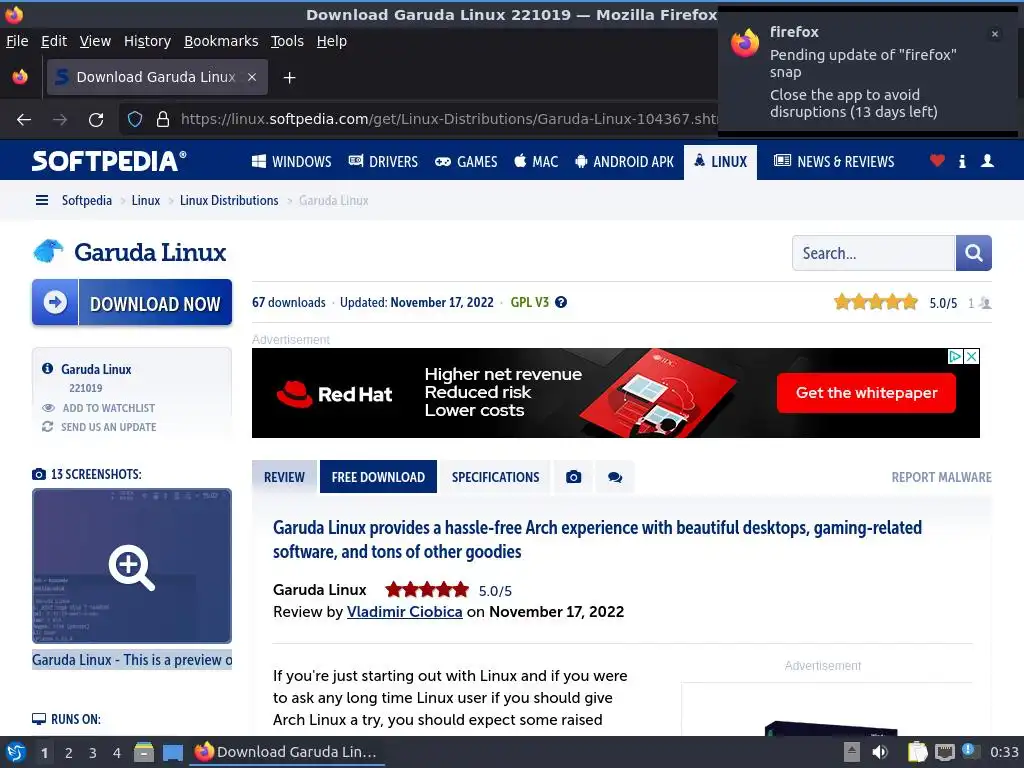Open the View menu
The width and height of the screenshot is (1024, 768).
click(x=95, y=41)
